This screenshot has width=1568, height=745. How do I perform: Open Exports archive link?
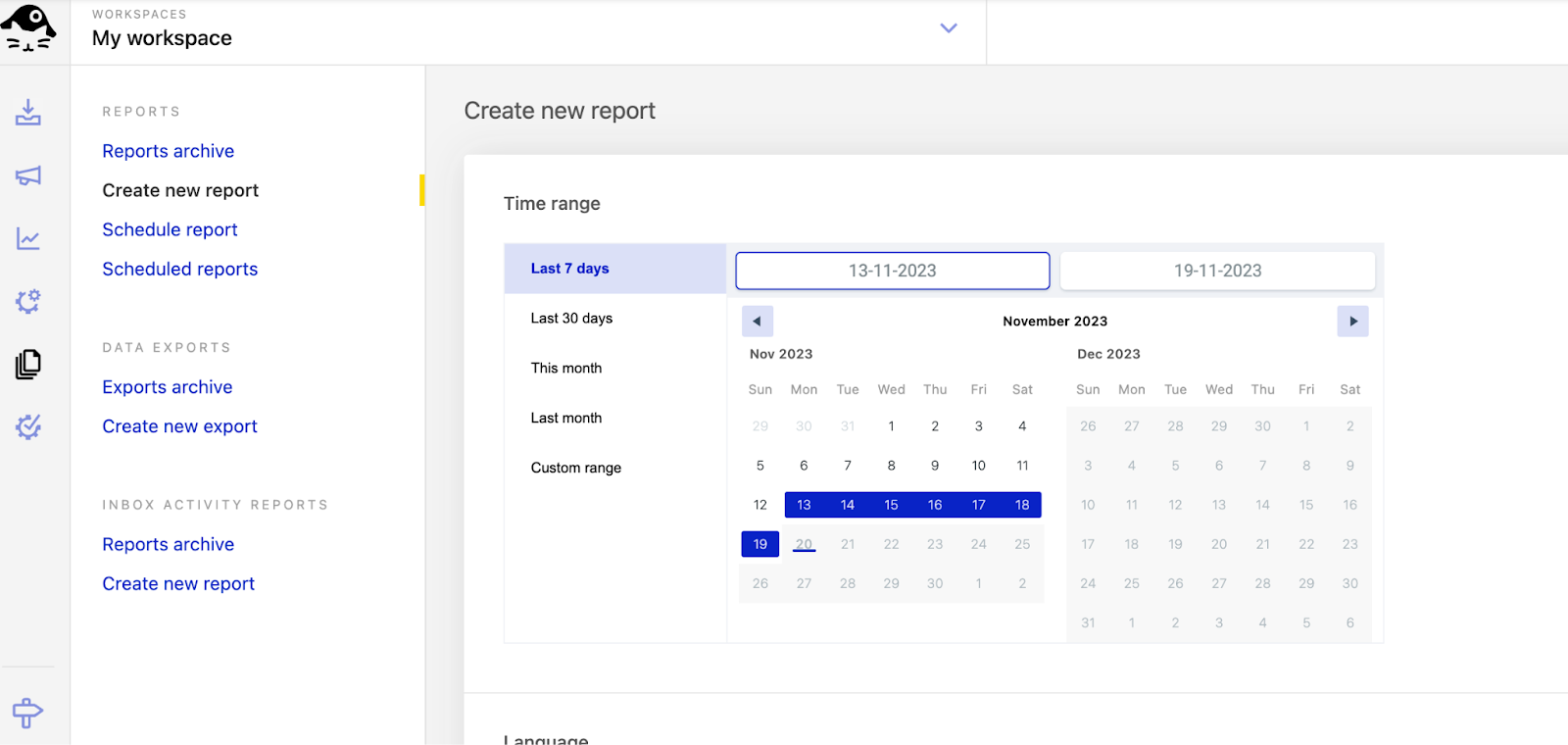click(x=167, y=387)
